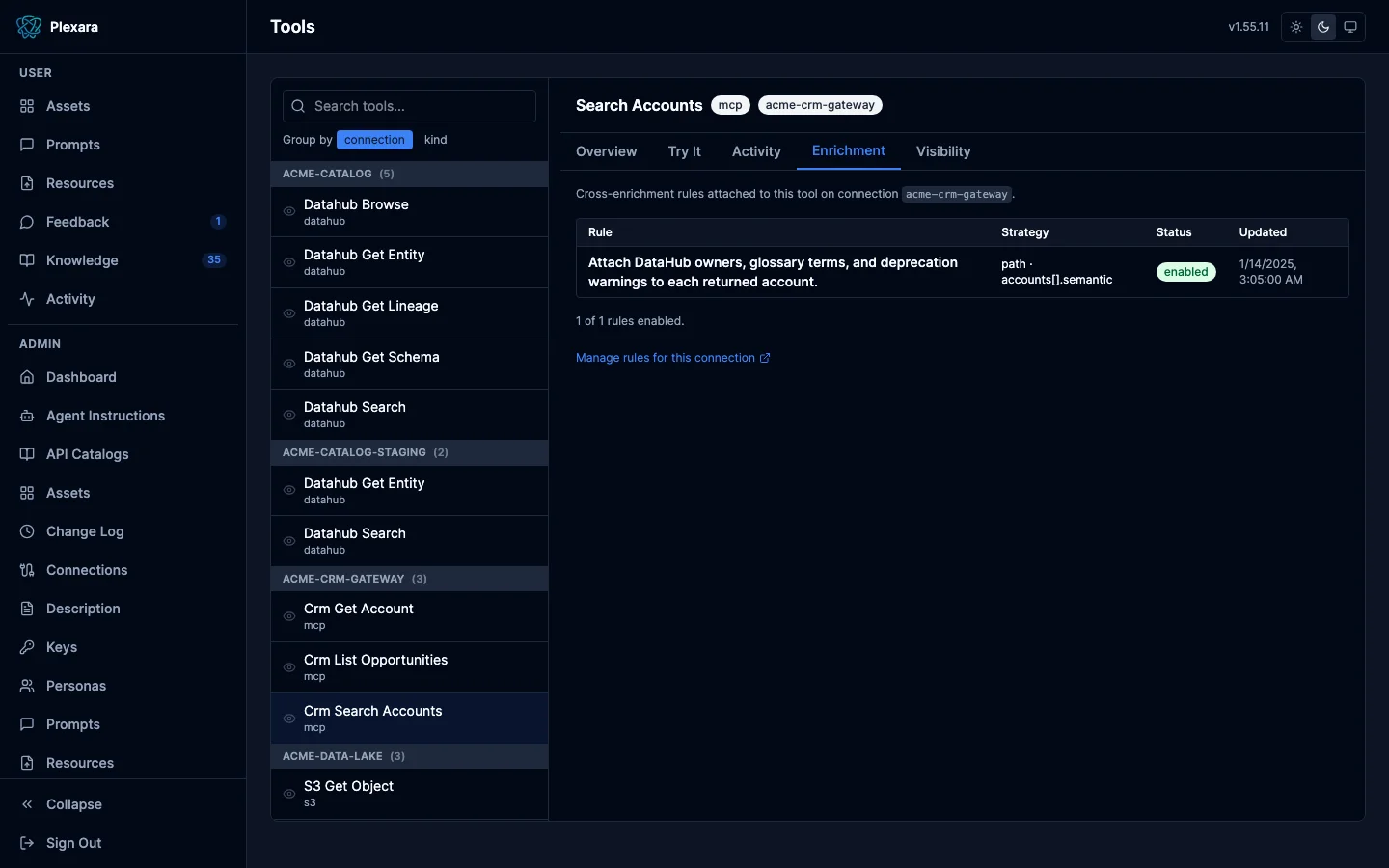Focus the Search tools input field

409,106
